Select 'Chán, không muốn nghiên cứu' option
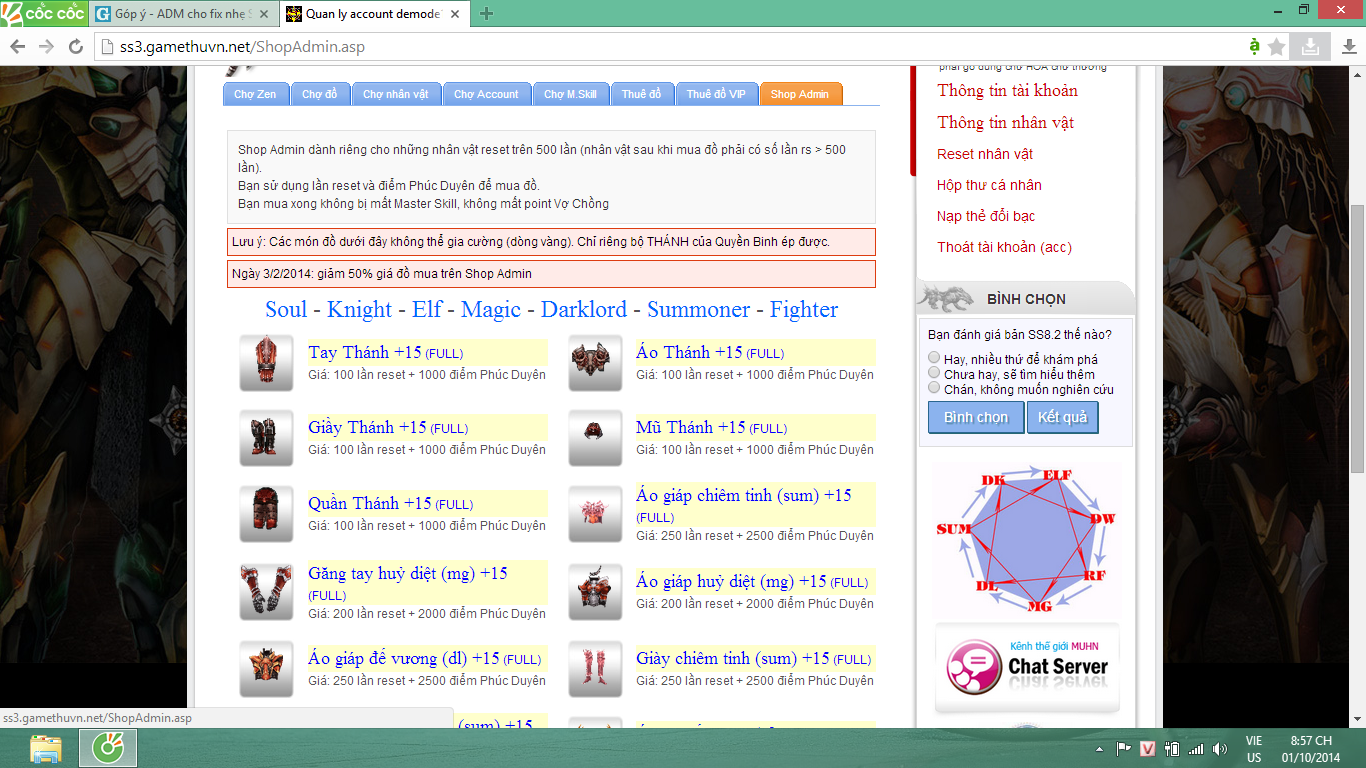This screenshot has width=1366, height=768. pyautogui.click(x=934, y=388)
